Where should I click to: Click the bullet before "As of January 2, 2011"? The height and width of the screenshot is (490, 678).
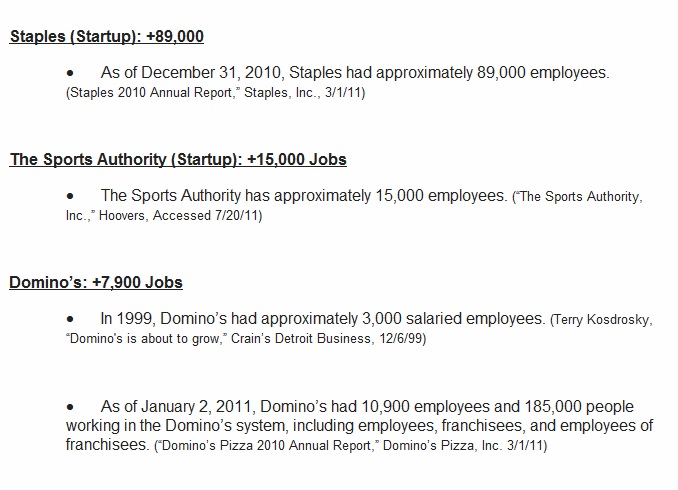(70, 407)
